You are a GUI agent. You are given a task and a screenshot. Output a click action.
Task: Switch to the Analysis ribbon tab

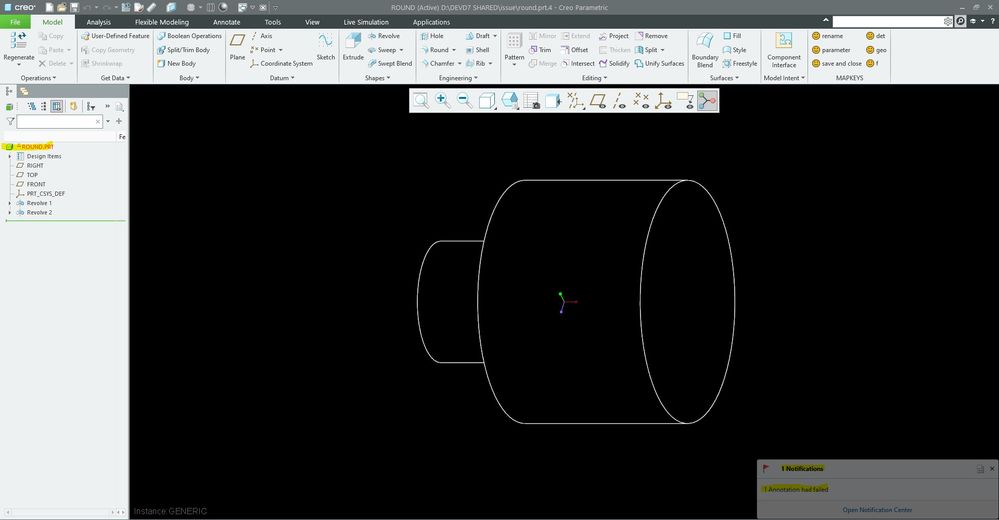click(x=99, y=21)
